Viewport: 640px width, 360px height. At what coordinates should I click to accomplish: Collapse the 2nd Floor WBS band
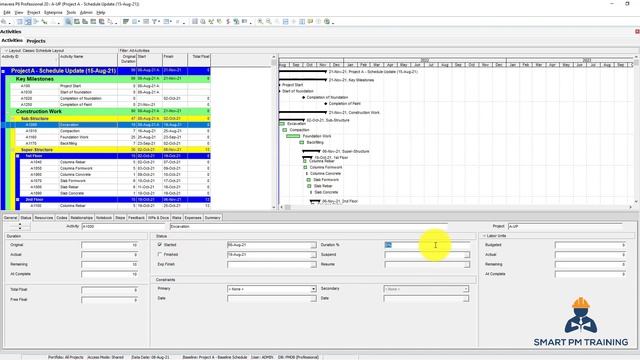[x=18, y=200]
